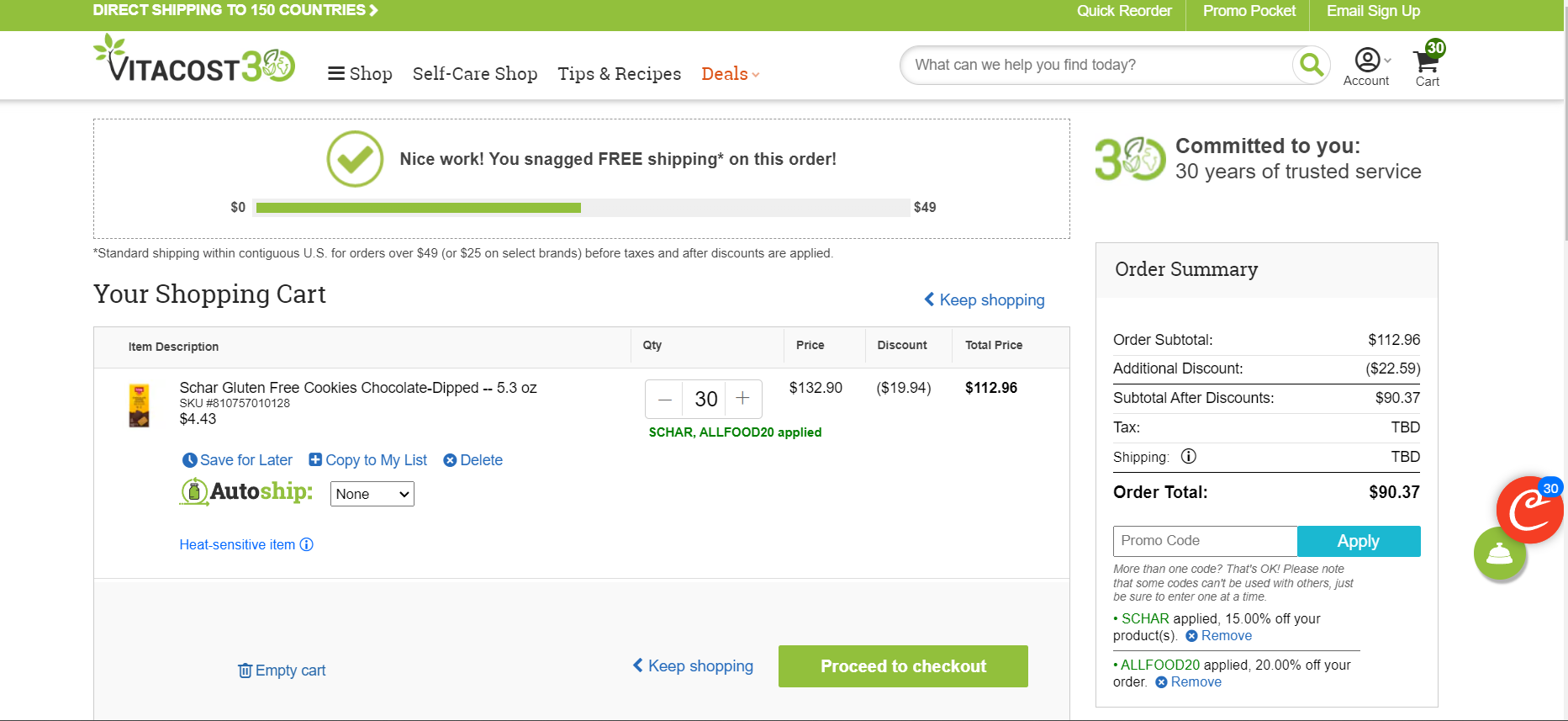Focus the Promo Code input field
Screen dimensions: 1568x721
(x=1205, y=541)
